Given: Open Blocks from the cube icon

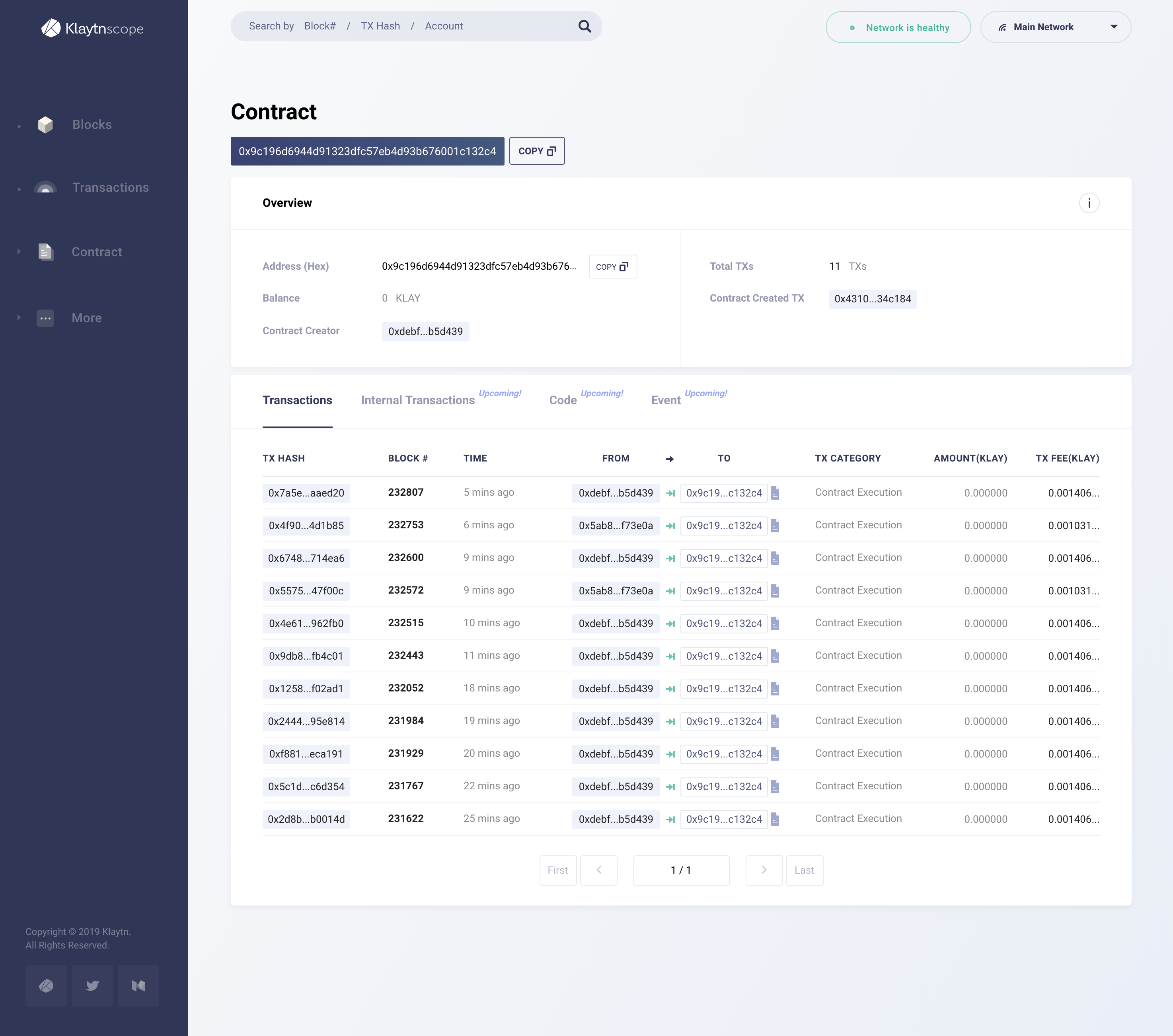Looking at the screenshot, I should click(45, 125).
